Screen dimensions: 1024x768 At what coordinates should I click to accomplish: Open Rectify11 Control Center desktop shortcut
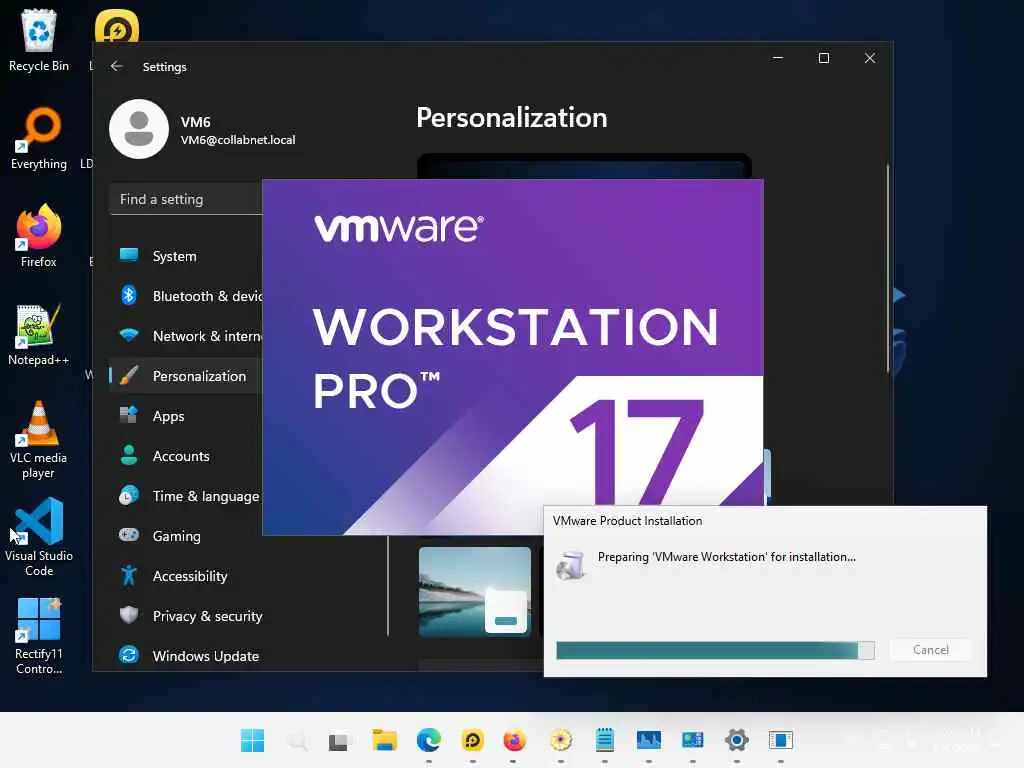point(39,635)
